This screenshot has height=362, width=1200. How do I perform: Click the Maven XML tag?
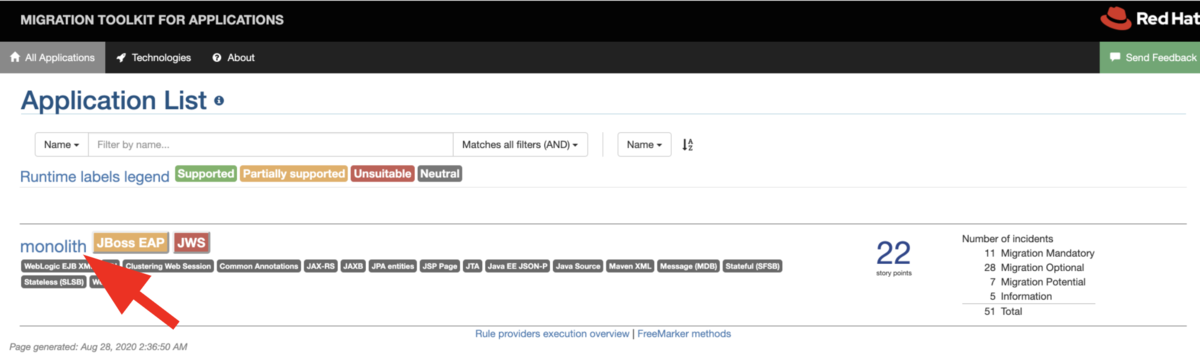pos(631,267)
